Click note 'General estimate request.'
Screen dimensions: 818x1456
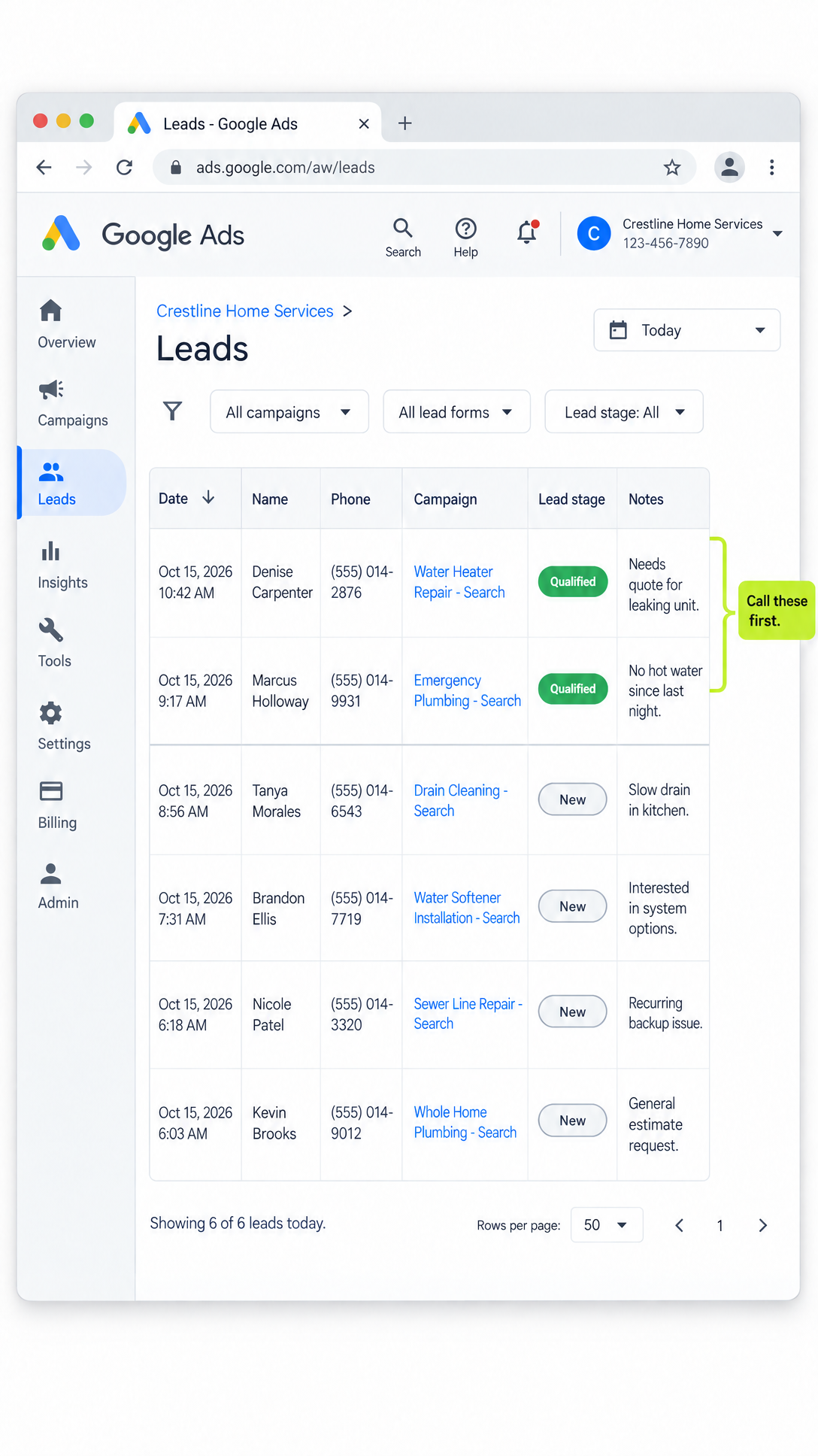656,1124
